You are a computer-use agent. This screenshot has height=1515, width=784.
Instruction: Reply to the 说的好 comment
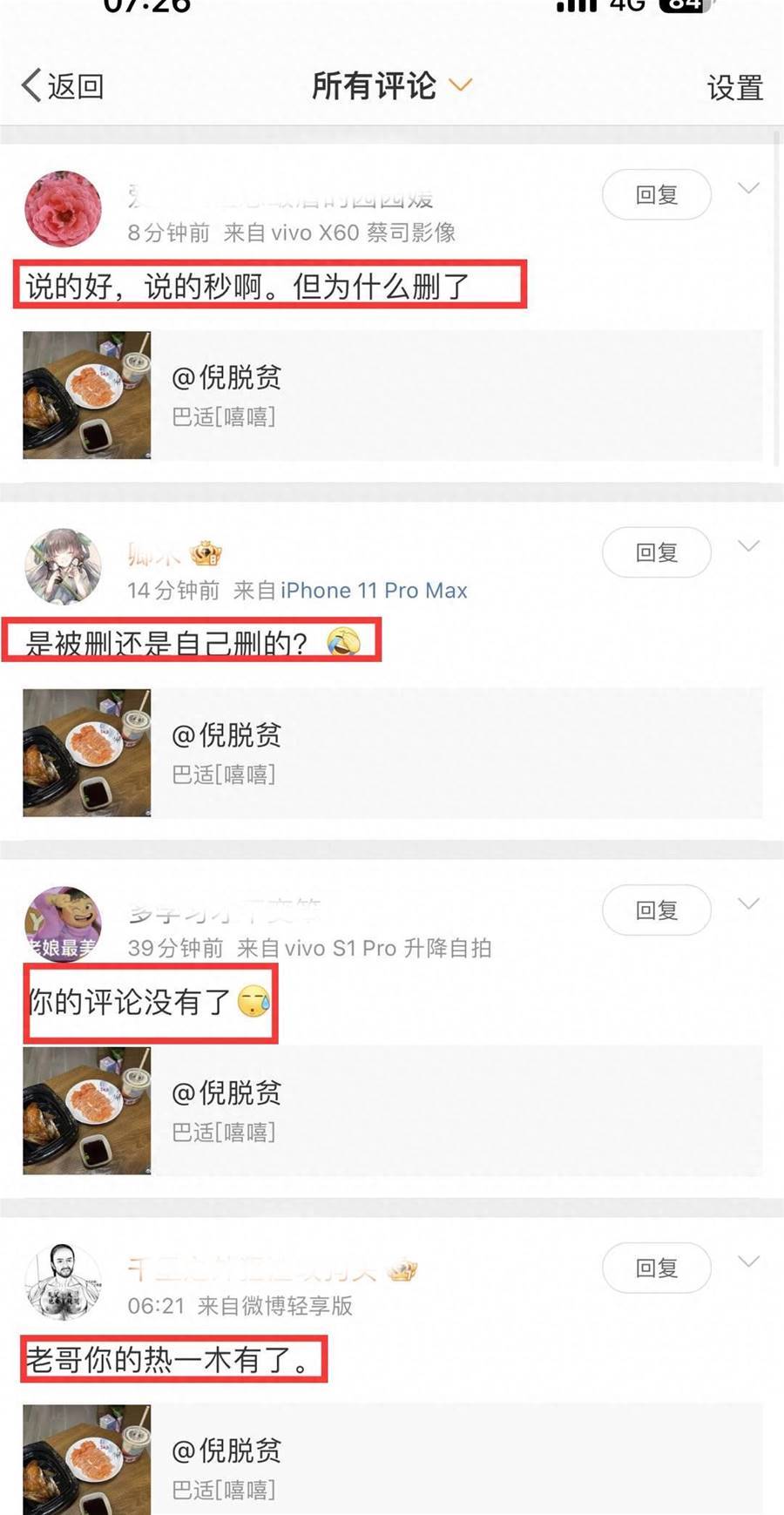tap(656, 194)
